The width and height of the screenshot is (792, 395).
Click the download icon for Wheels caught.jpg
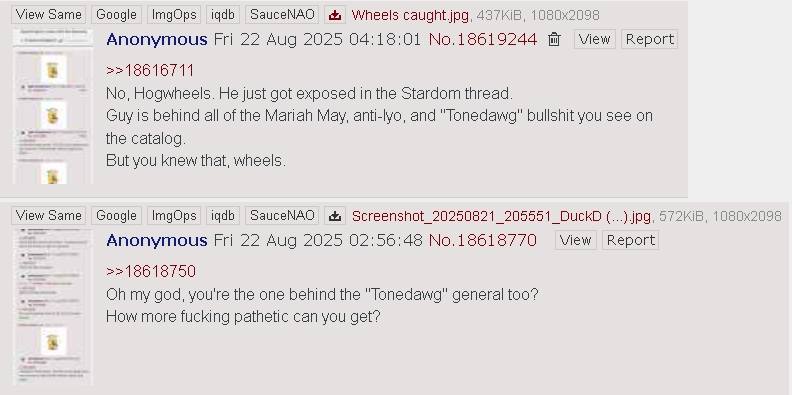(335, 15)
